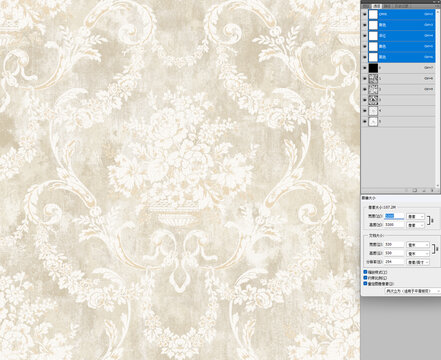Image resolution: width=441 pixels, height=360 pixels.
Task: Hide the composite CMYK channel eye icon
Action: (364, 14)
